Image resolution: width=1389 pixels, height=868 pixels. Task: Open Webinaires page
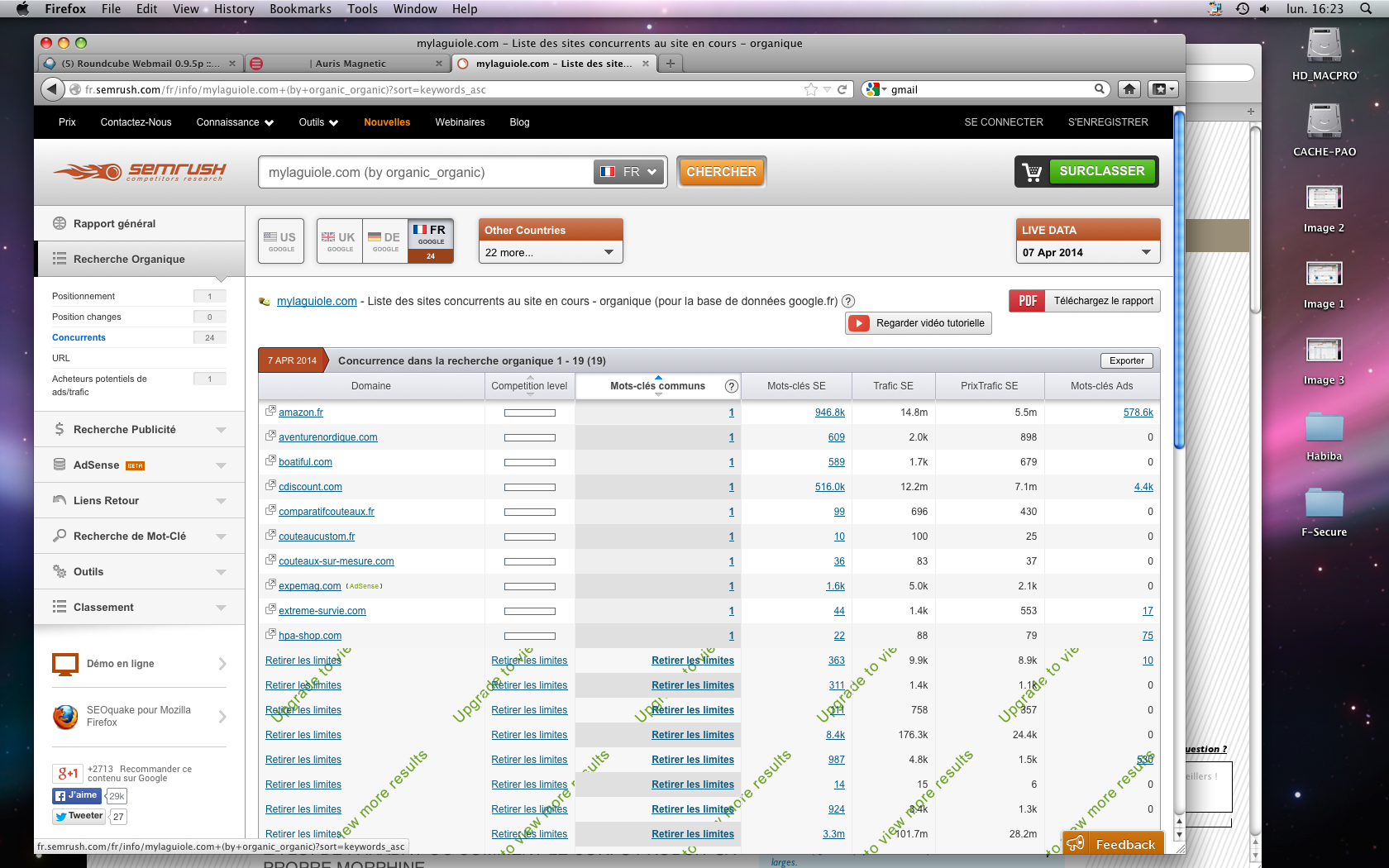coord(460,122)
